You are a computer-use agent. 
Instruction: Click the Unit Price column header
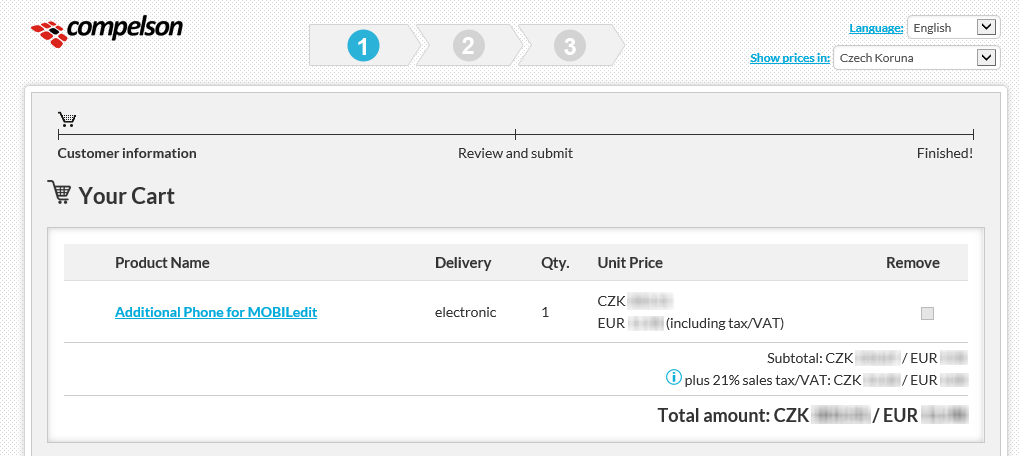[630, 263]
